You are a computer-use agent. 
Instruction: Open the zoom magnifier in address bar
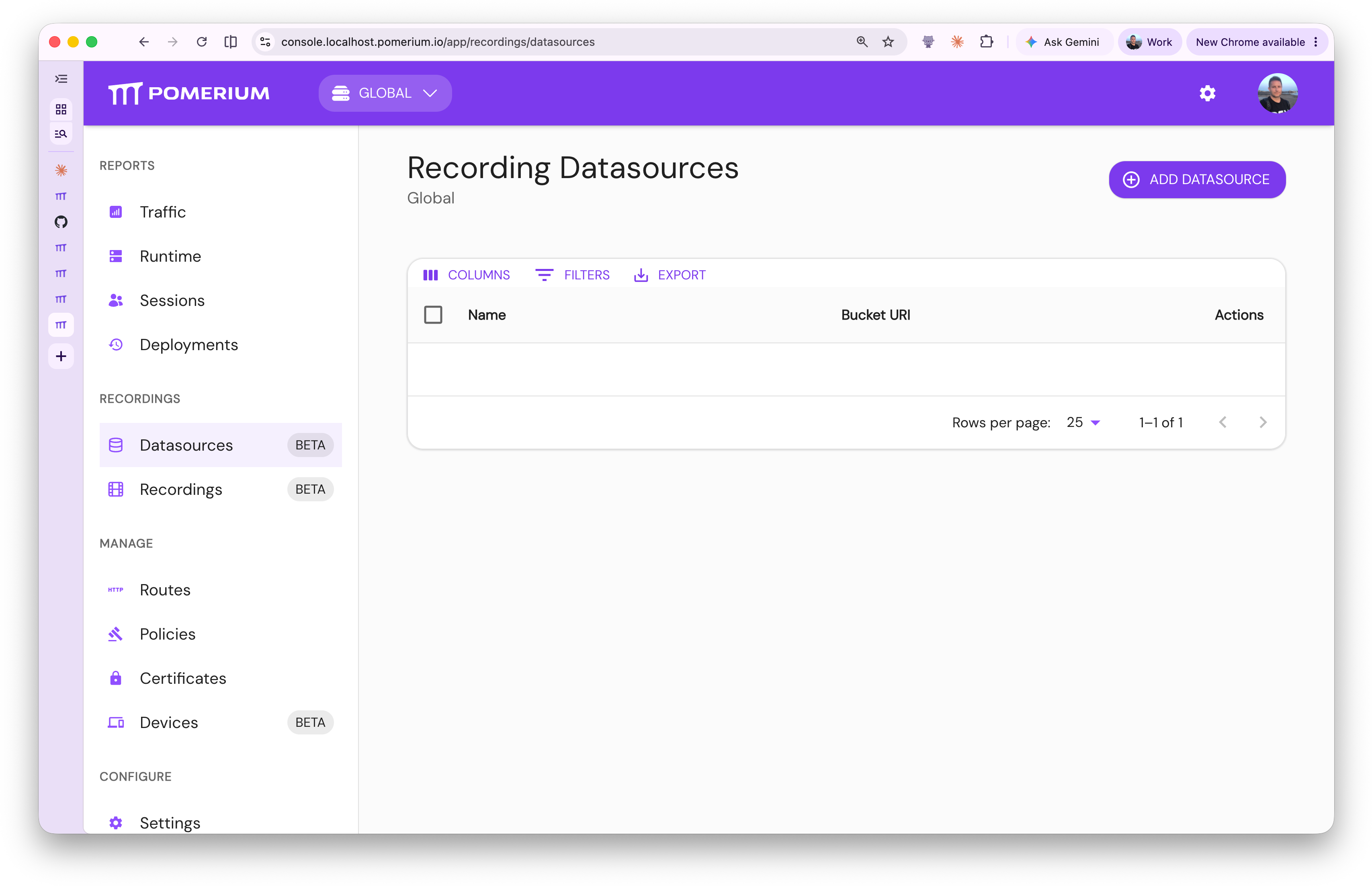(x=861, y=42)
